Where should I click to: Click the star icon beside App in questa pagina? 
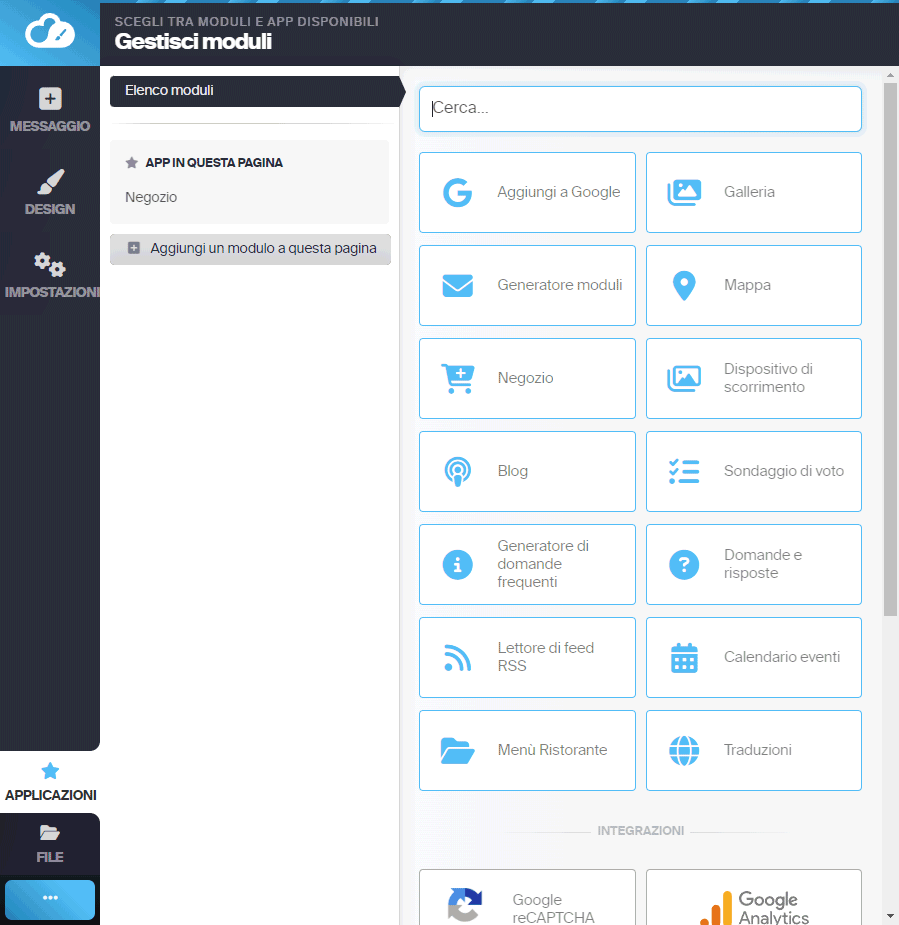(x=132, y=163)
